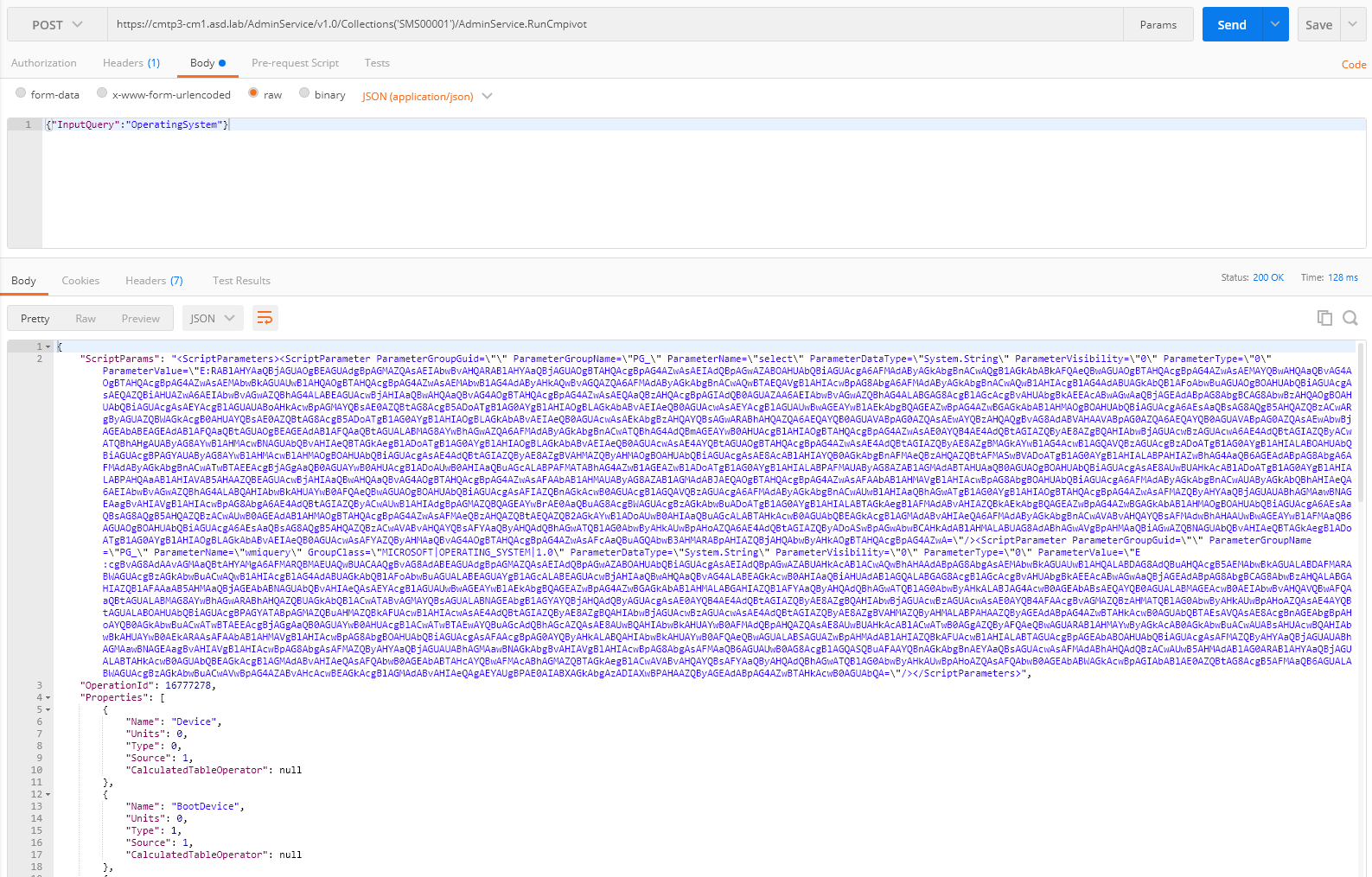The height and width of the screenshot is (877, 1372).
Task: Select the form-data radio button
Action: tap(21, 93)
